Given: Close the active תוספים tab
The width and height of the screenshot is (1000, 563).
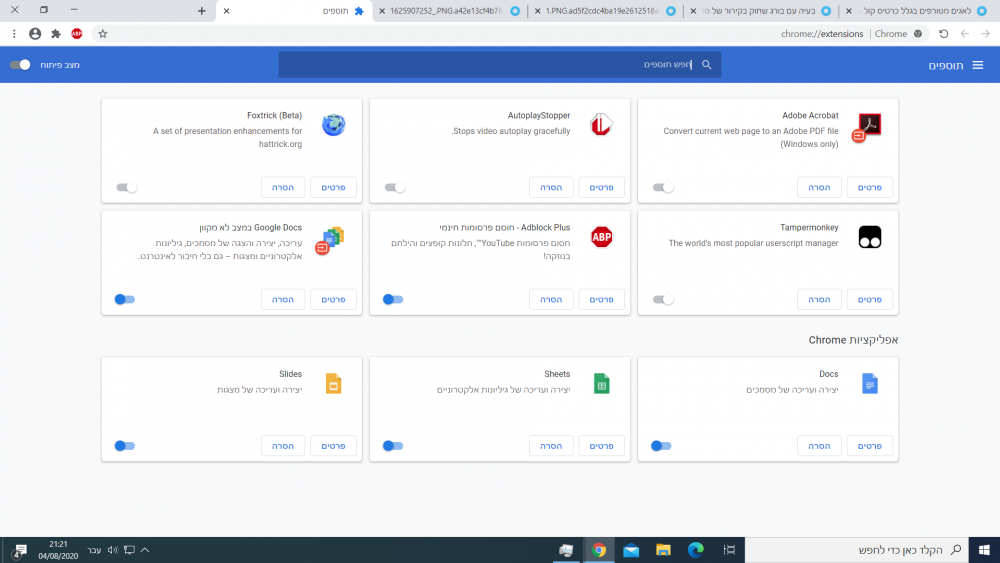Looking at the screenshot, I should point(226,11).
